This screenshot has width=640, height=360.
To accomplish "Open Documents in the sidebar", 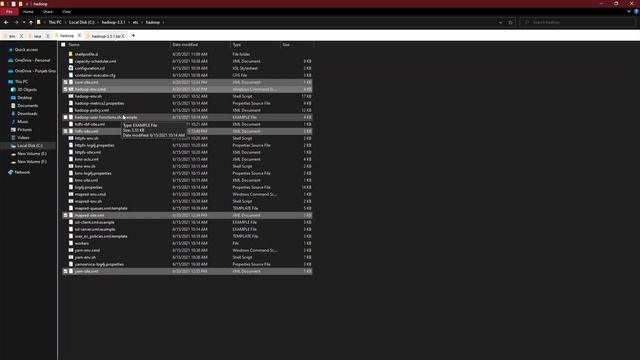I will coord(28,106).
